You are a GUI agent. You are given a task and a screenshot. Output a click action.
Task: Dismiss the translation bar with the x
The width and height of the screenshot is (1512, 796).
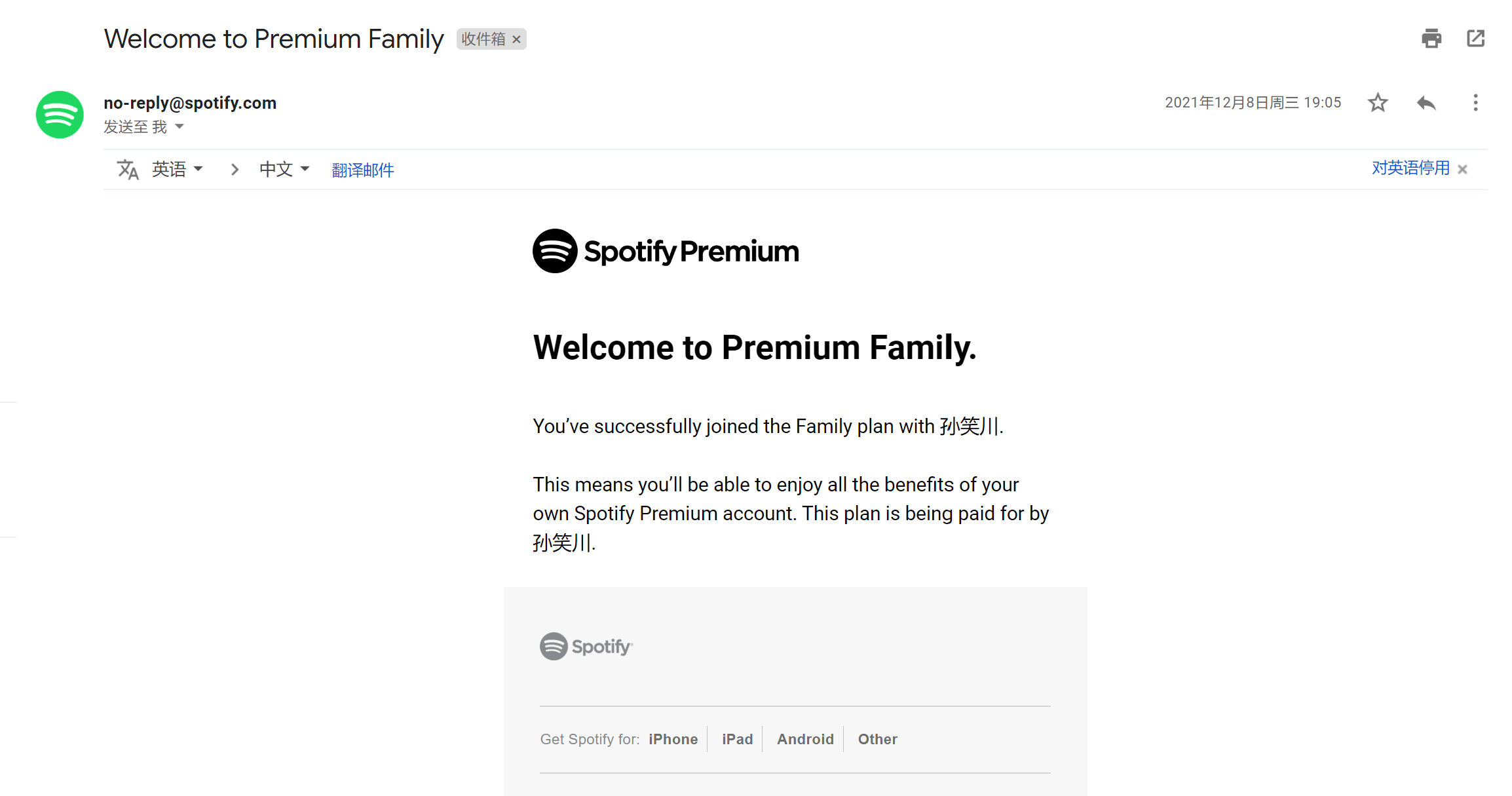coord(1462,170)
